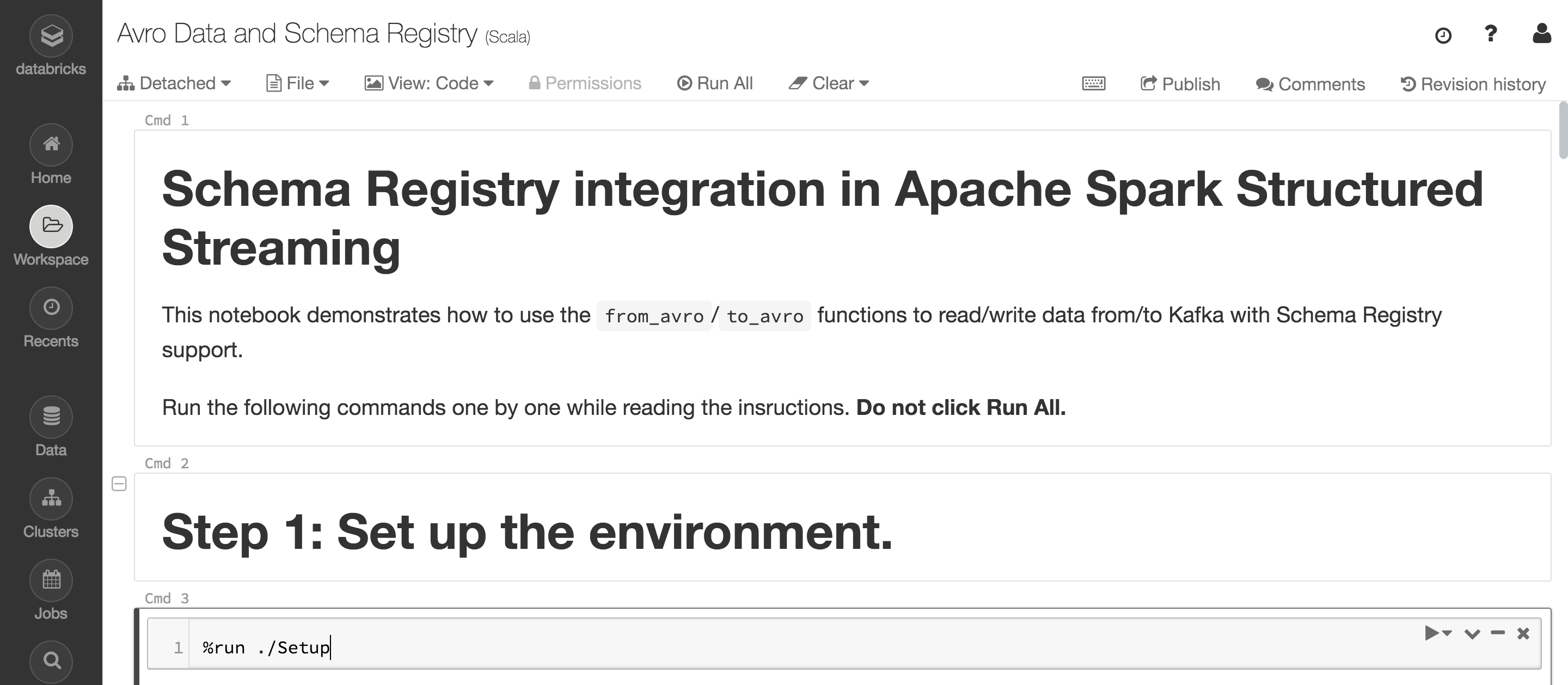Open the Detached cluster dropdown
Screen dimensions: 1568x685
tap(174, 83)
